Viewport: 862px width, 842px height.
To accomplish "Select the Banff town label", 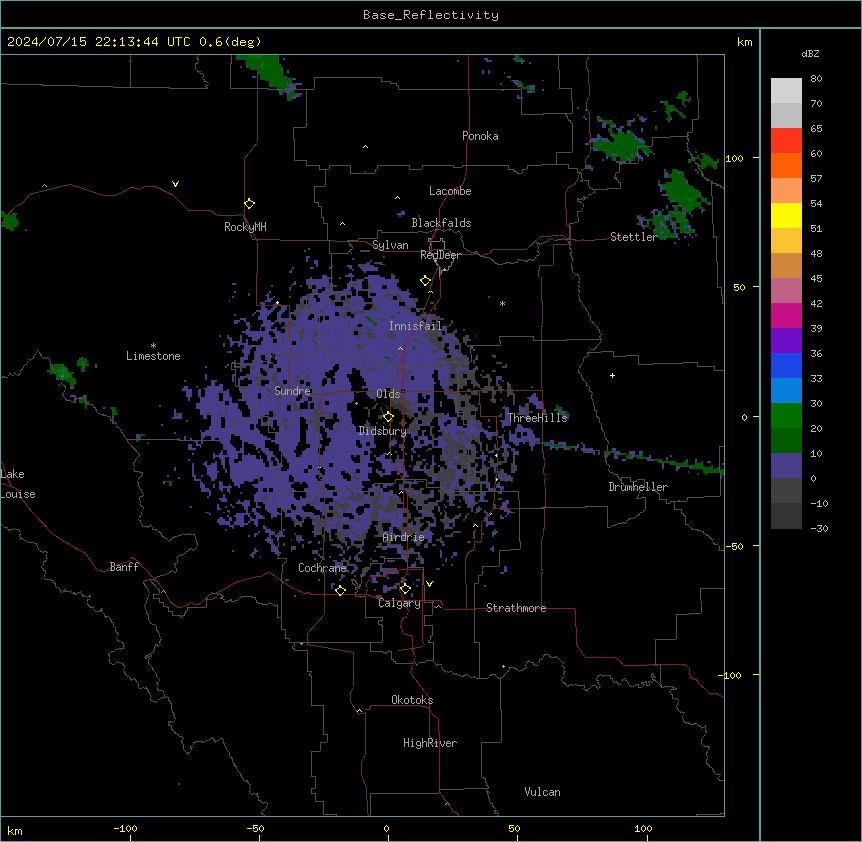I will tap(124, 567).
